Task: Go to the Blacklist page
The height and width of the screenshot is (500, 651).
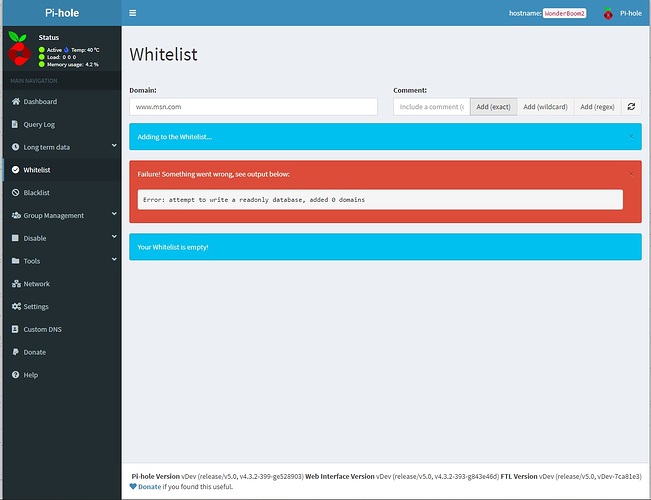Action: point(36,193)
